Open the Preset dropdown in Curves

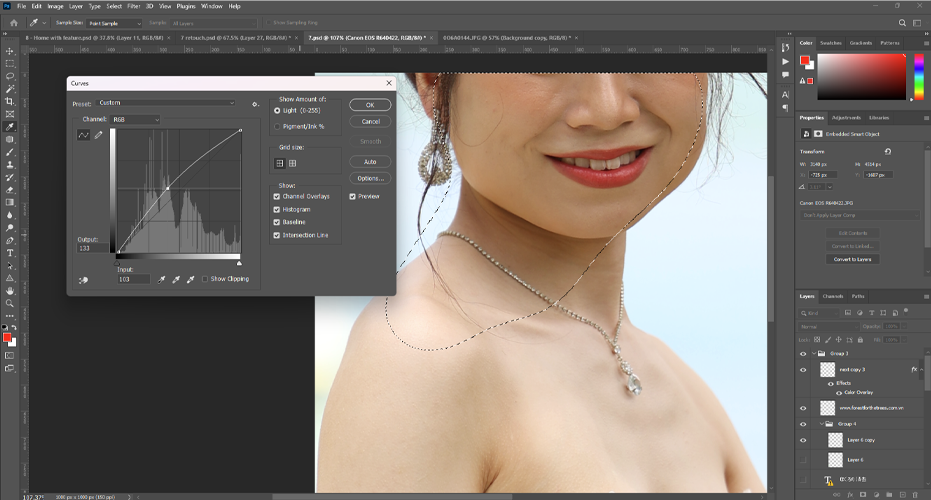[x=166, y=103]
